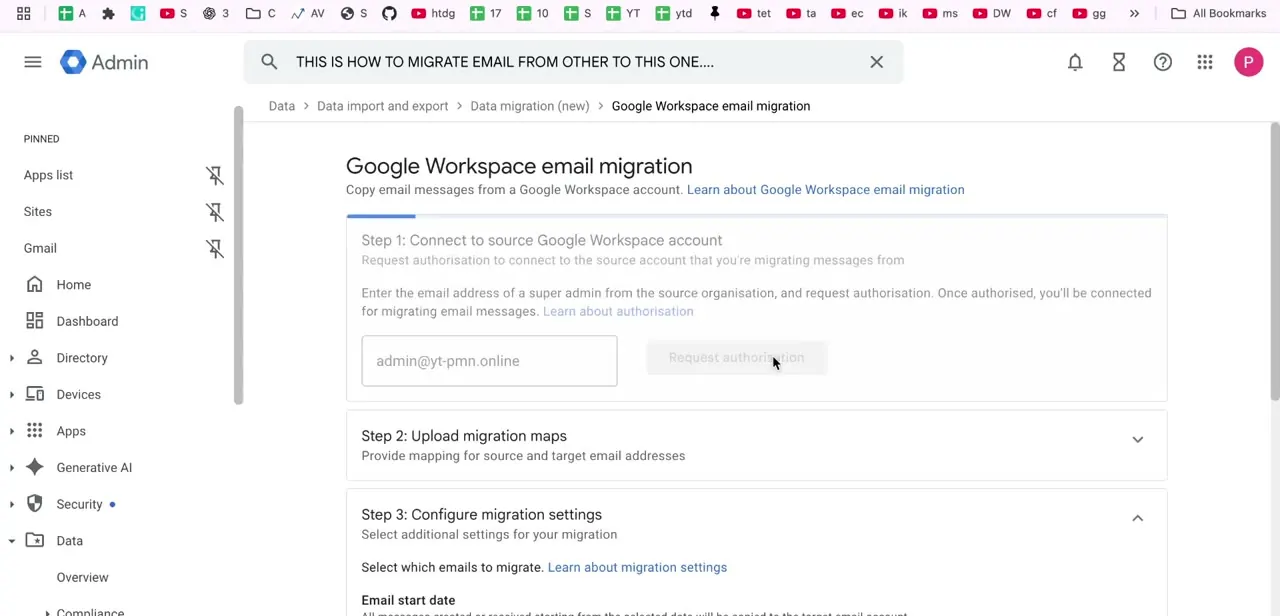Viewport: 1280px width, 616px height.
Task: Open the C folder bookmark
Action: click(x=261, y=13)
